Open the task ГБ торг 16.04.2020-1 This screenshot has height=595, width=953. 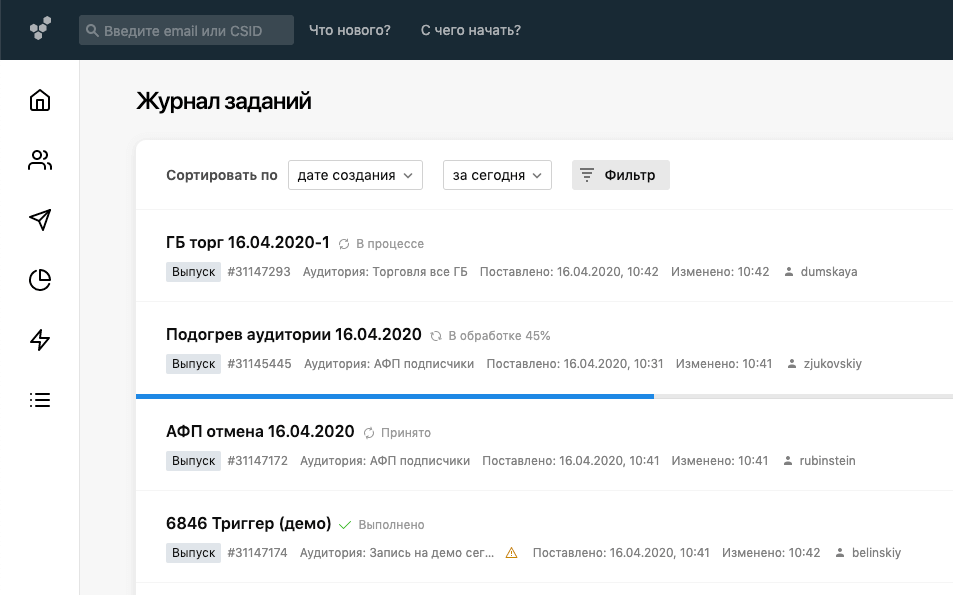point(247,242)
